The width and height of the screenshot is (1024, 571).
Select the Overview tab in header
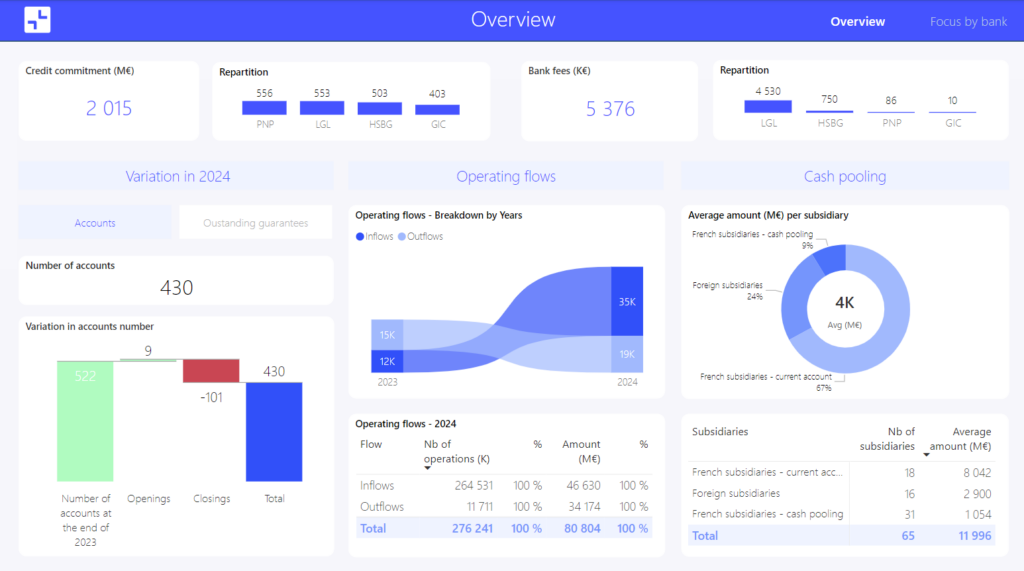point(857,21)
